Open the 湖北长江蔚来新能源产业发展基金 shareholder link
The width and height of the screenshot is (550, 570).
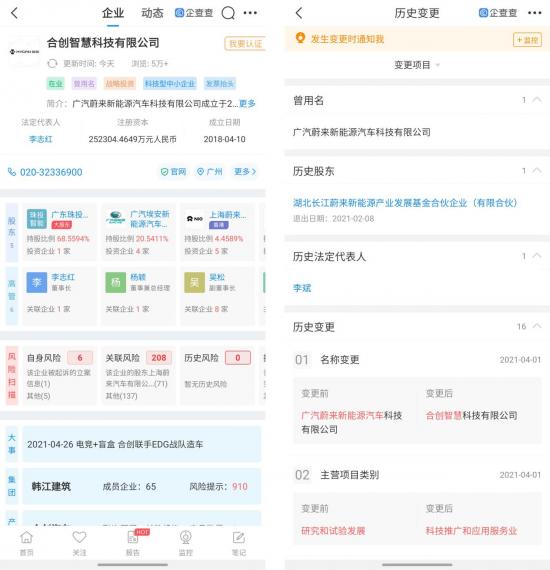click(x=405, y=203)
